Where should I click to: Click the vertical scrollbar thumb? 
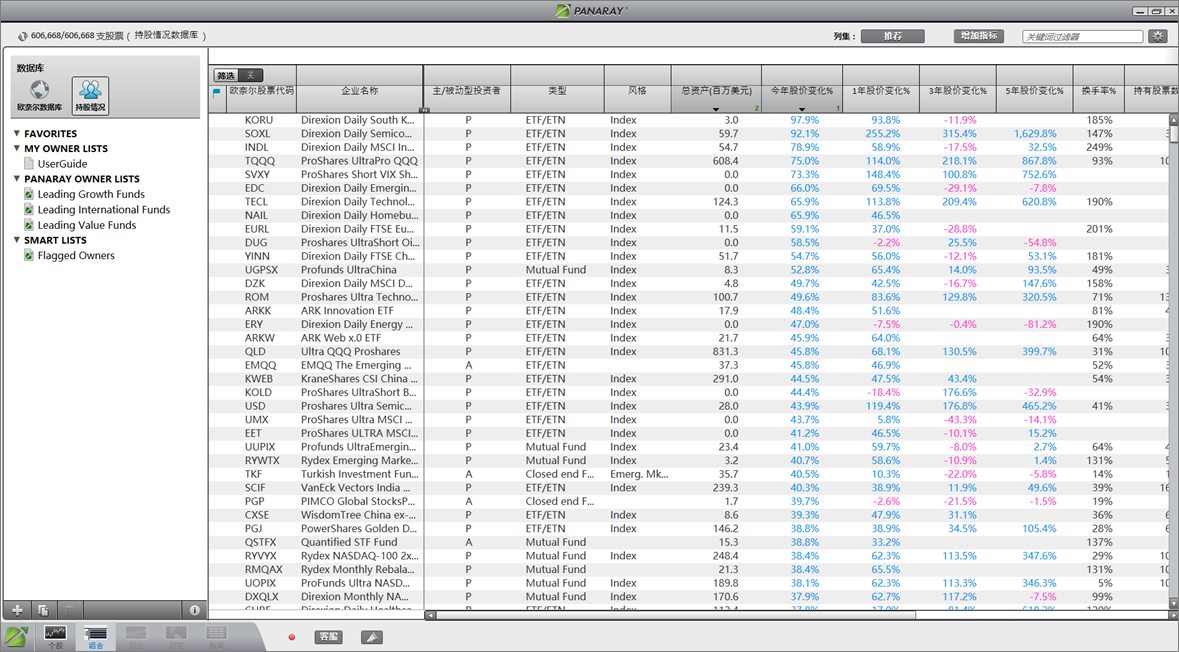[x=1174, y=133]
